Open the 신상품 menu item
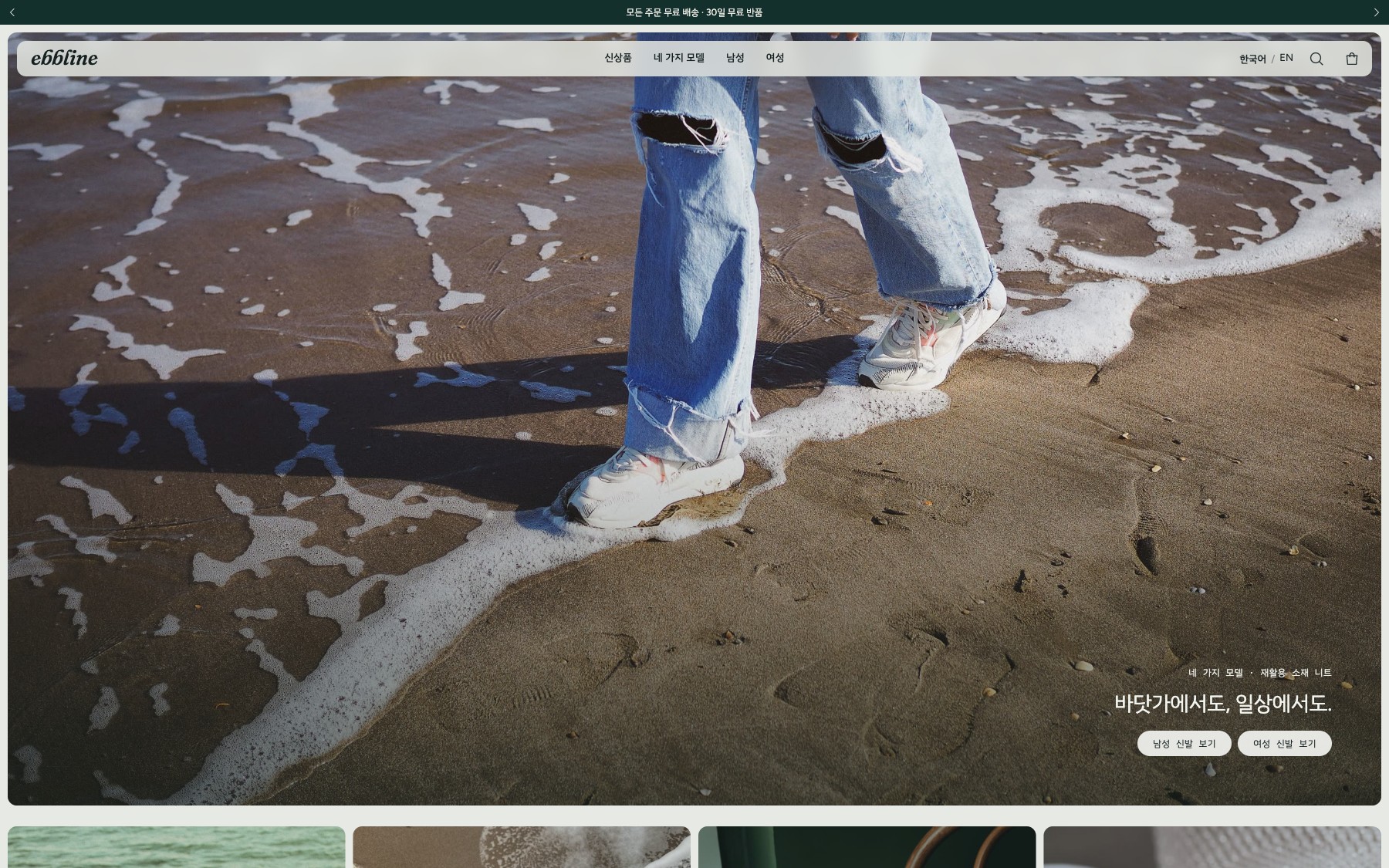The height and width of the screenshot is (868, 1389). (618, 58)
